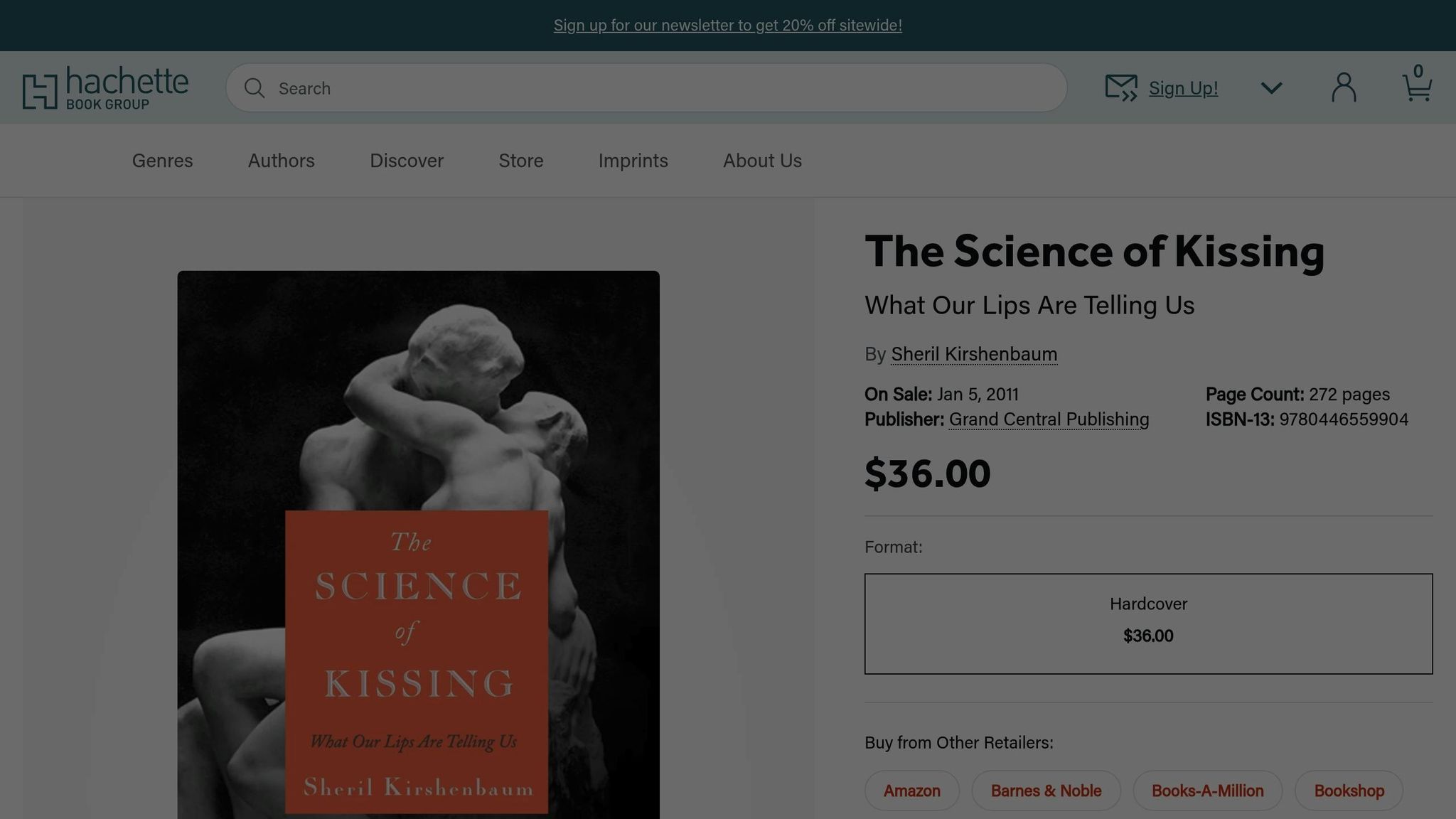
Task: Expand the Sign Up dropdown chevron
Action: (1271, 87)
